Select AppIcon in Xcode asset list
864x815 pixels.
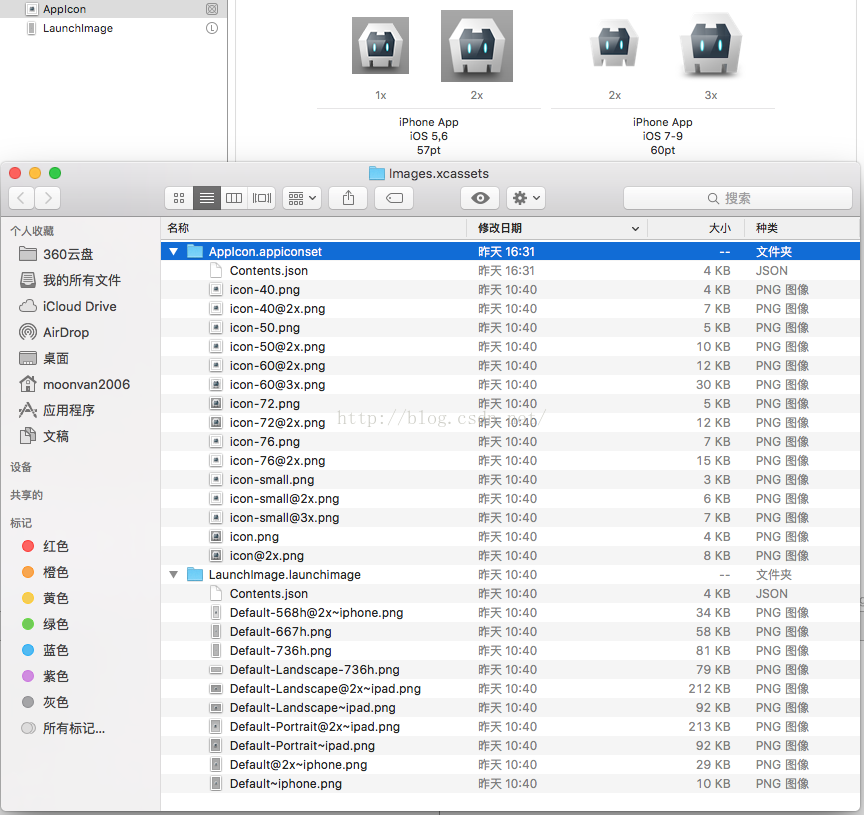point(113,9)
